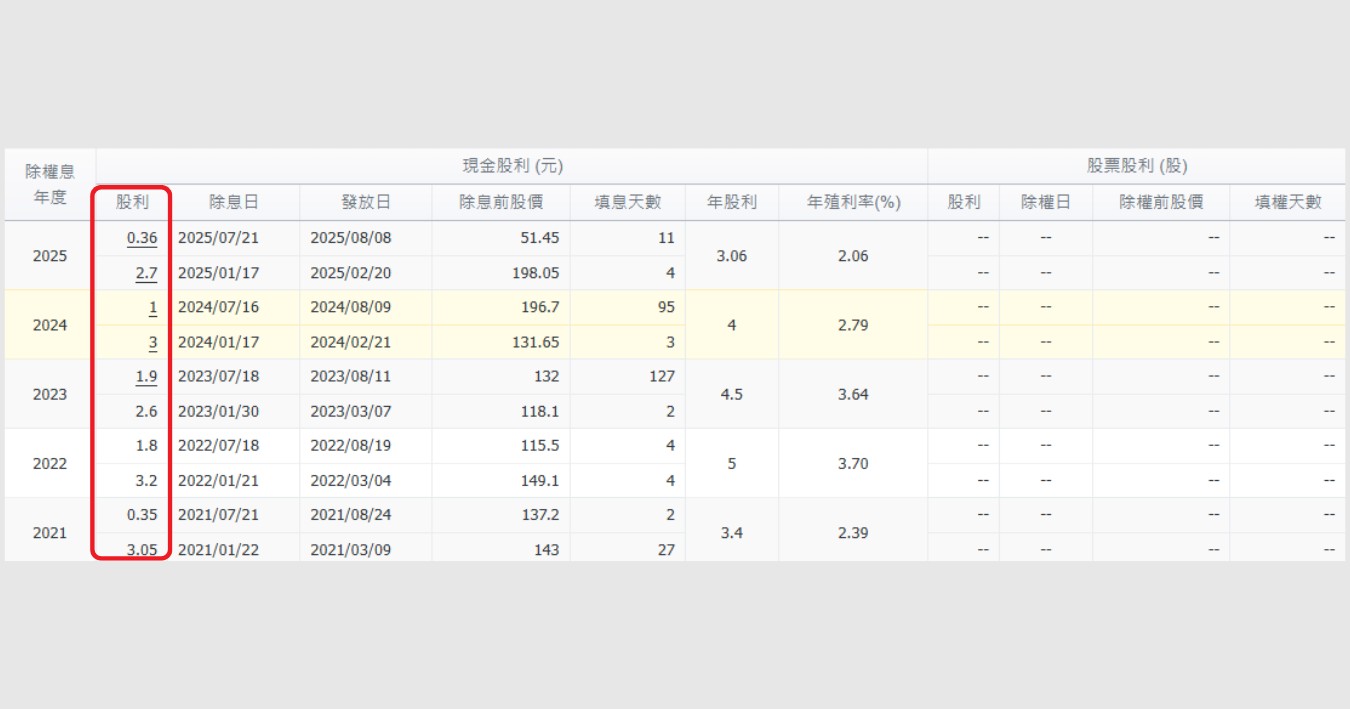The image size is (1350, 709).
Task: Select the 2022/07/18 ex-dividend date cell
Action: point(218,446)
